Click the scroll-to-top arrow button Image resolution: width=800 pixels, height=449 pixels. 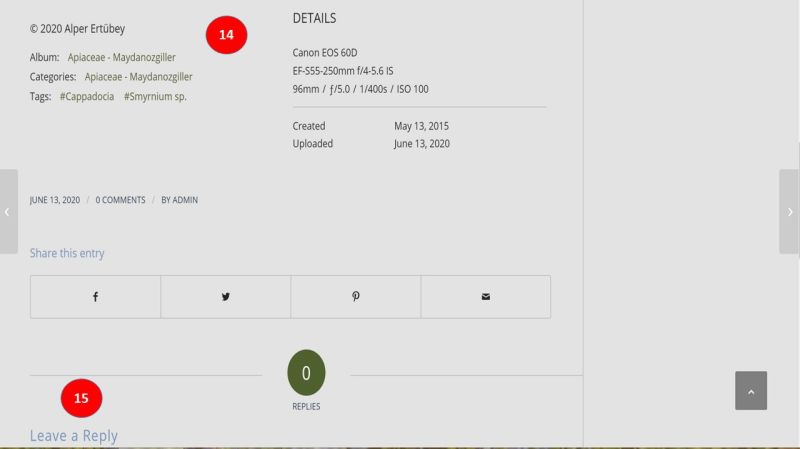(x=751, y=391)
